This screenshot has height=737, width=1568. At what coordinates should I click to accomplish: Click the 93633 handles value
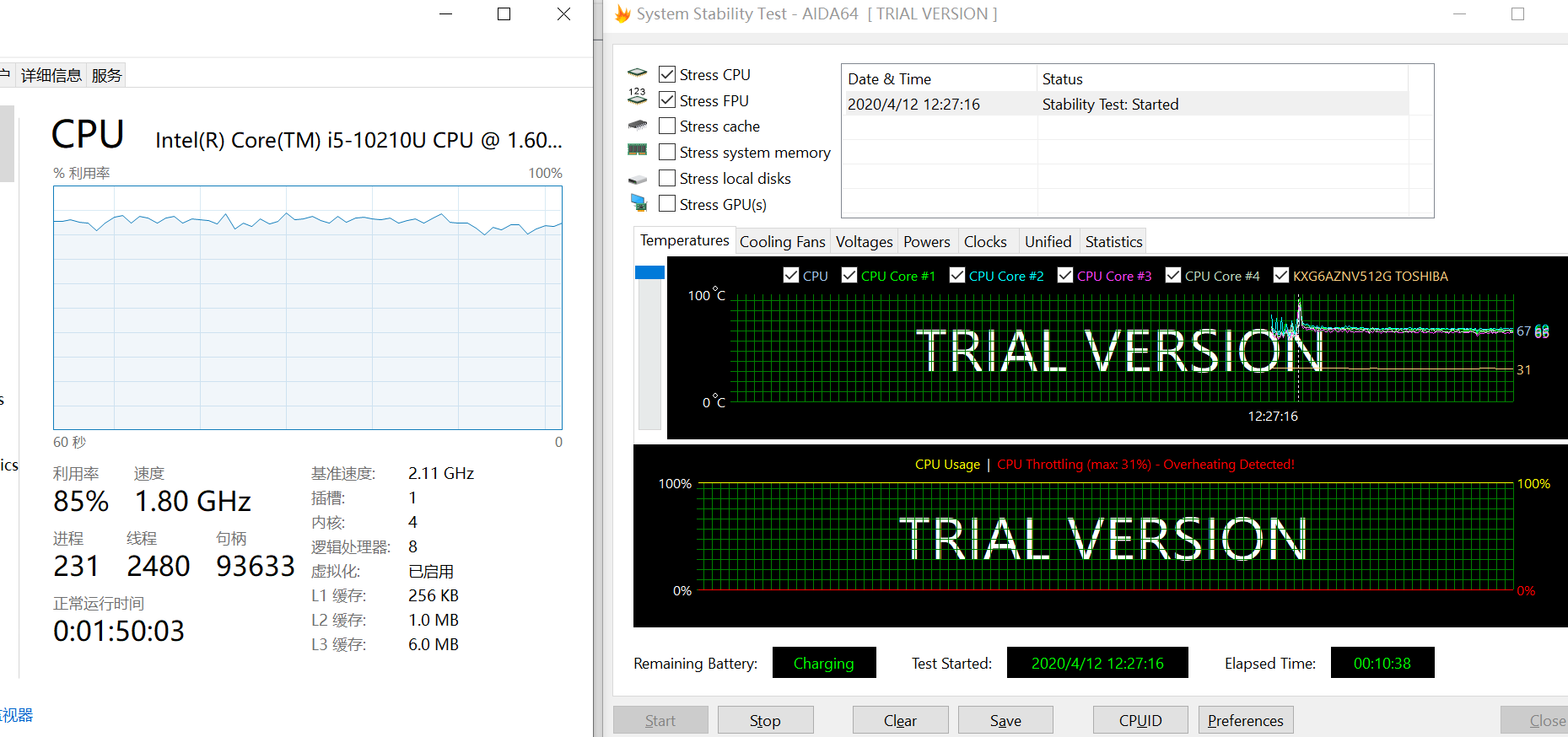point(256,566)
